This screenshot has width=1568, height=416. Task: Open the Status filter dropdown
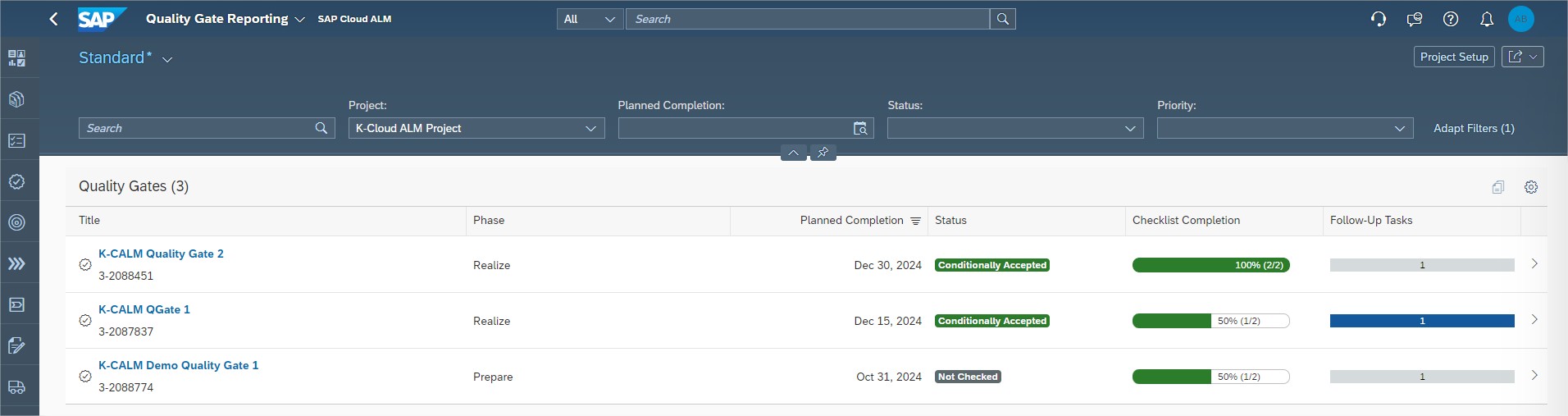(x=1129, y=129)
